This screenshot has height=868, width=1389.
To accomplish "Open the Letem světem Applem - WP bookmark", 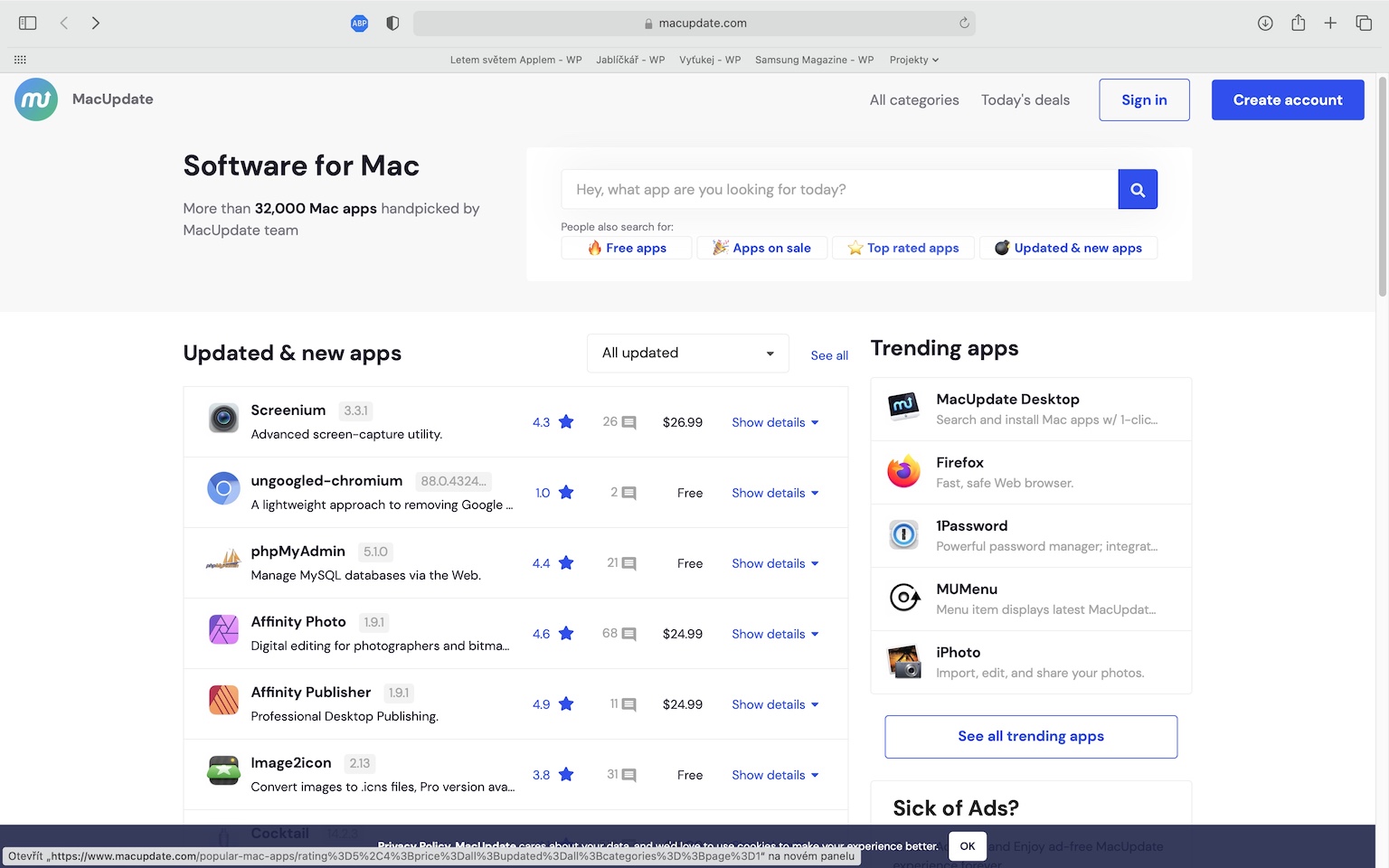I will [x=515, y=60].
